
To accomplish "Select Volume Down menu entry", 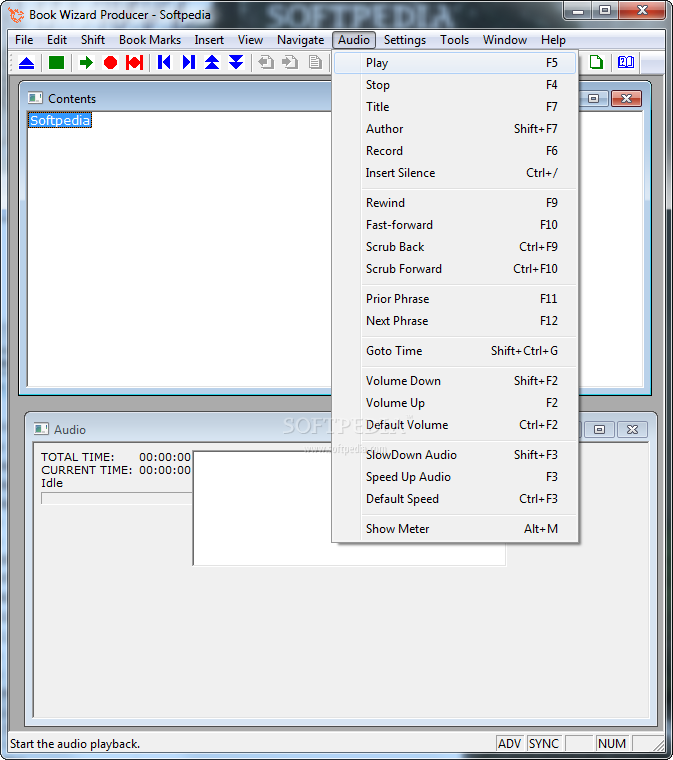I will click(455, 381).
